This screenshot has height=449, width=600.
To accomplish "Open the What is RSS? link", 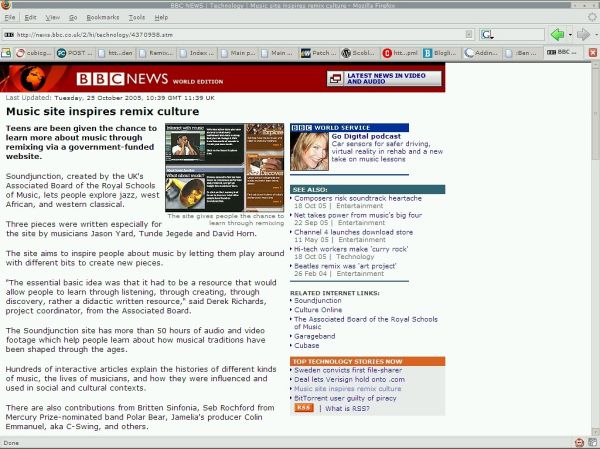I will tap(347, 408).
